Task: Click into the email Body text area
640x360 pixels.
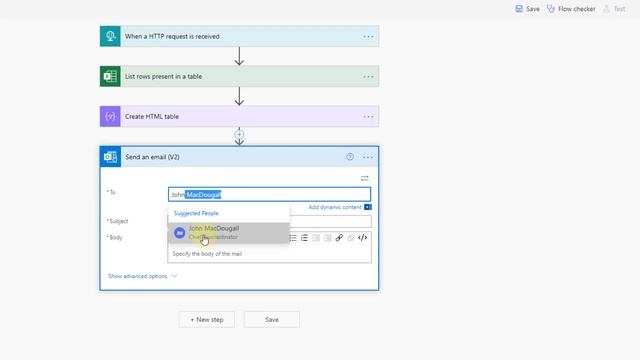Action: (x=269, y=254)
